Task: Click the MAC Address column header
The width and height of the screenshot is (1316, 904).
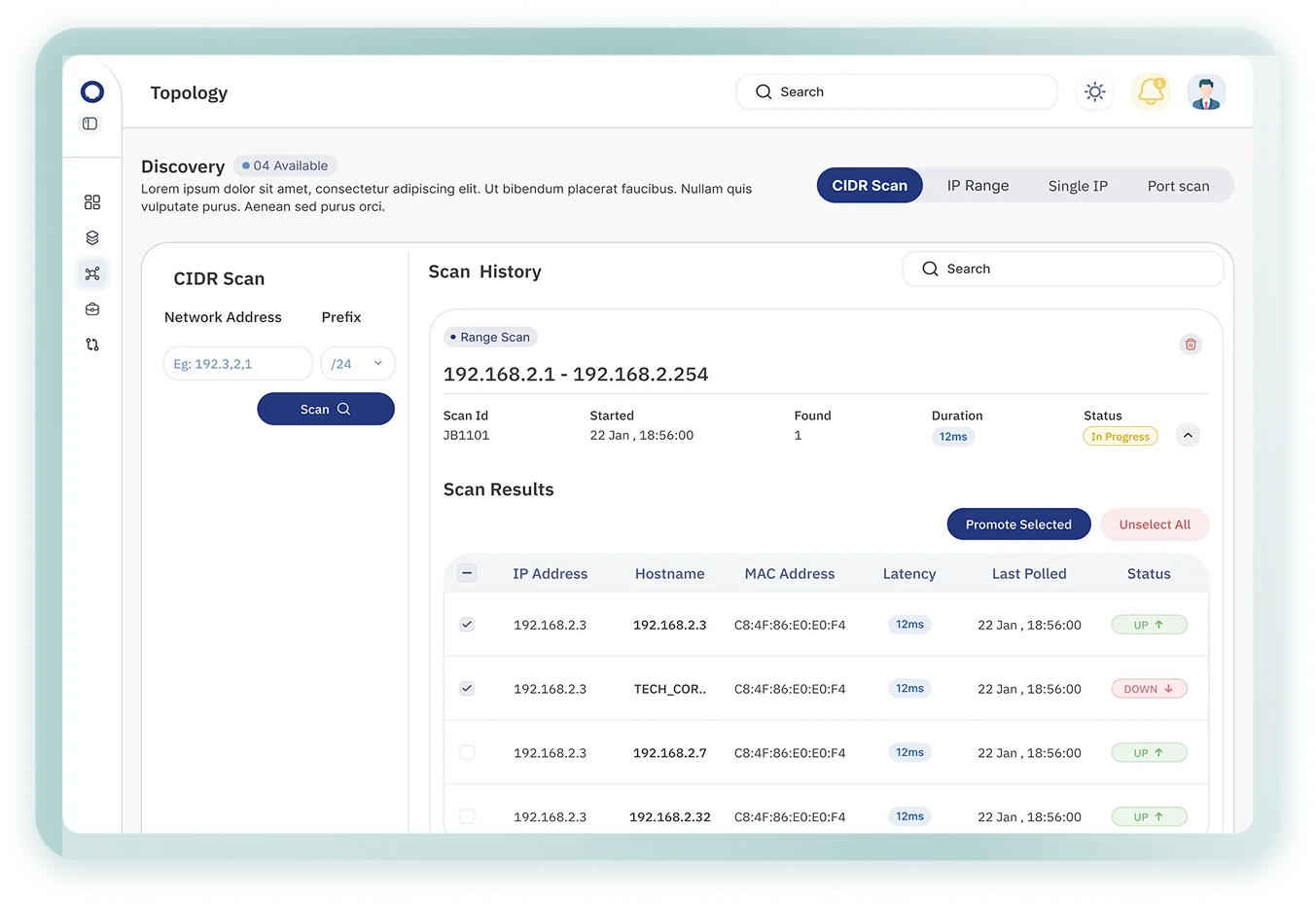Action: click(790, 574)
